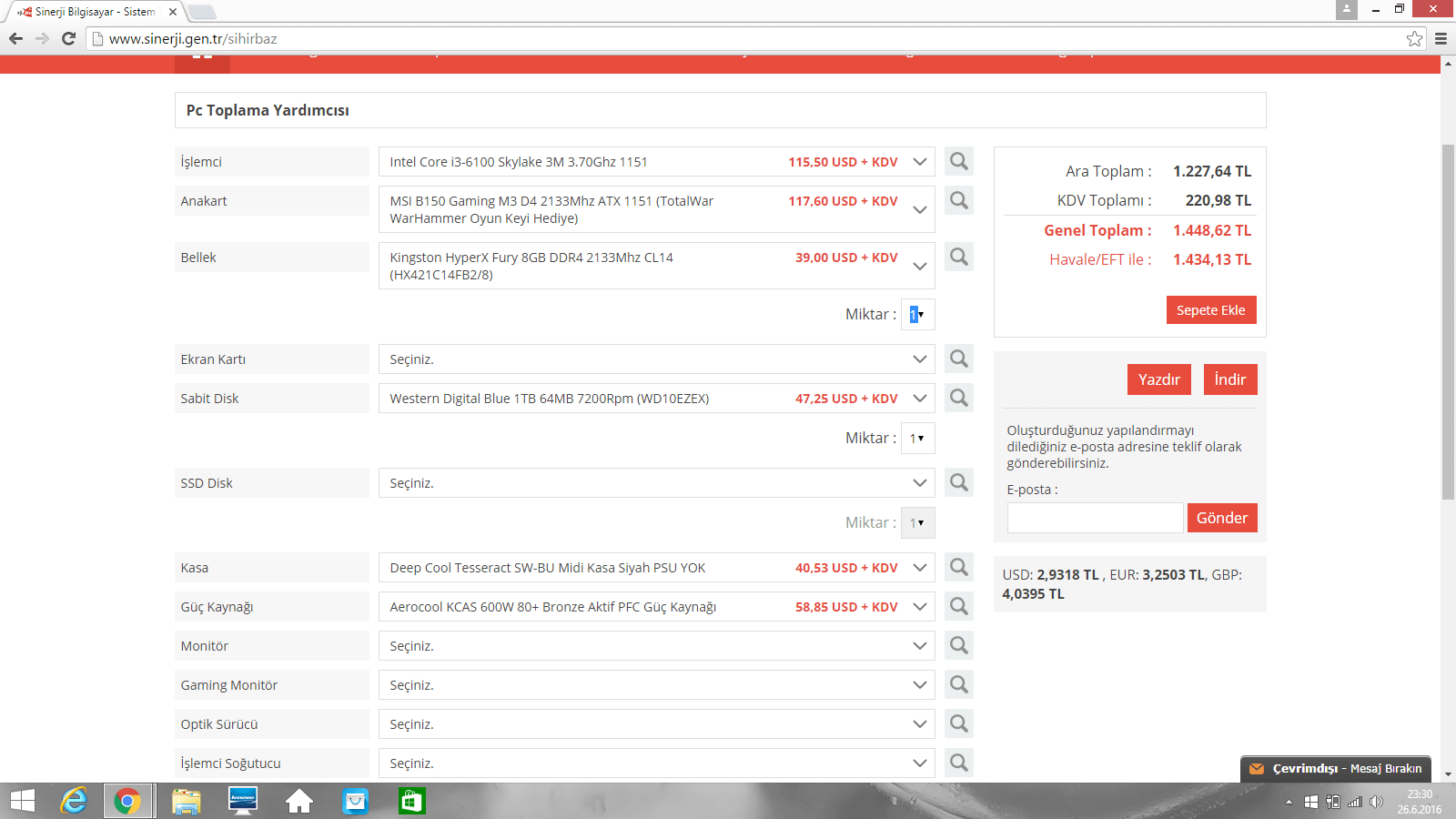This screenshot has height=819, width=1456.
Task: Click the search icon for Monitör
Action: click(x=959, y=645)
